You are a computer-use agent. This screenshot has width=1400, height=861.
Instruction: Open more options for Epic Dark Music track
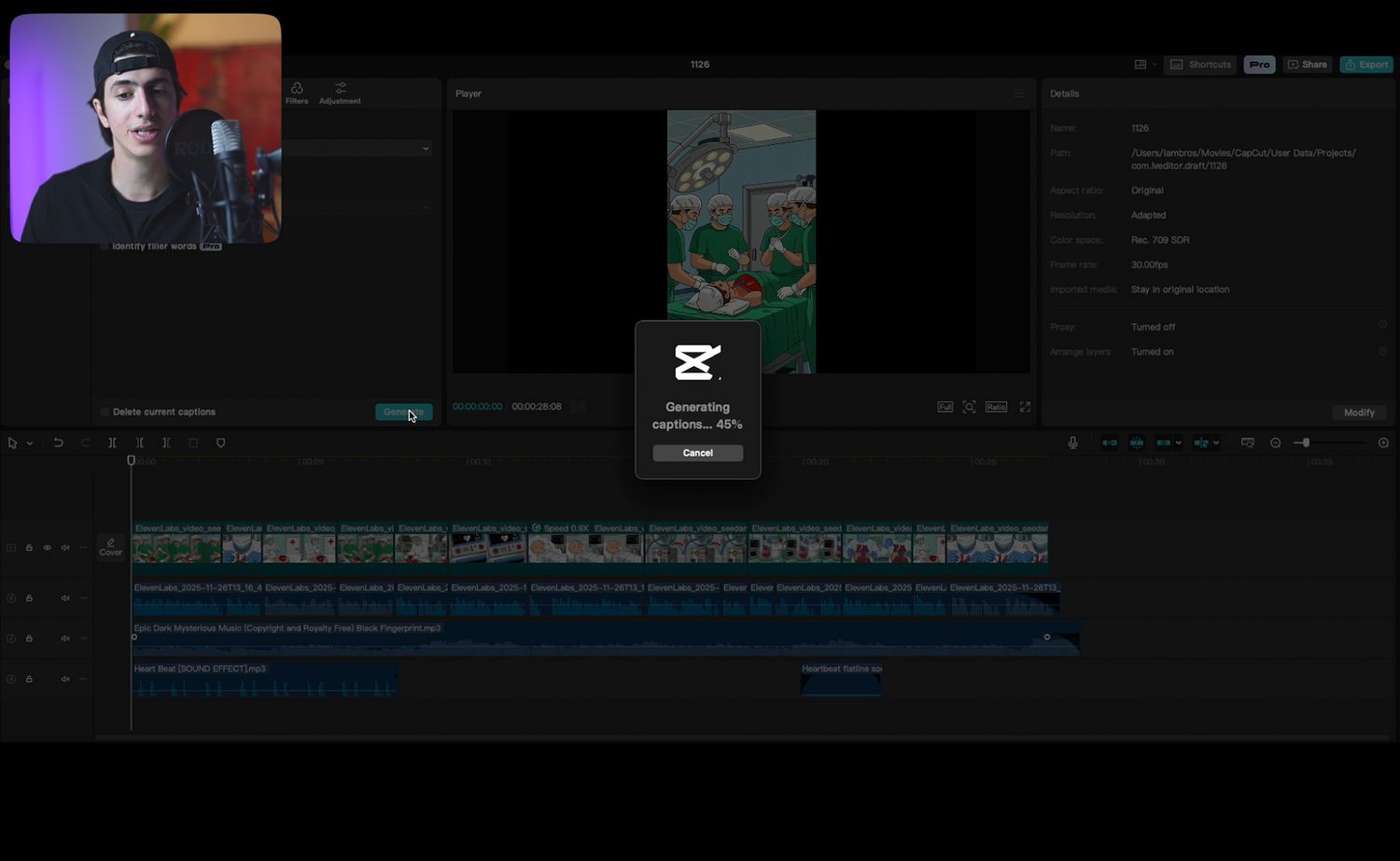(x=83, y=639)
